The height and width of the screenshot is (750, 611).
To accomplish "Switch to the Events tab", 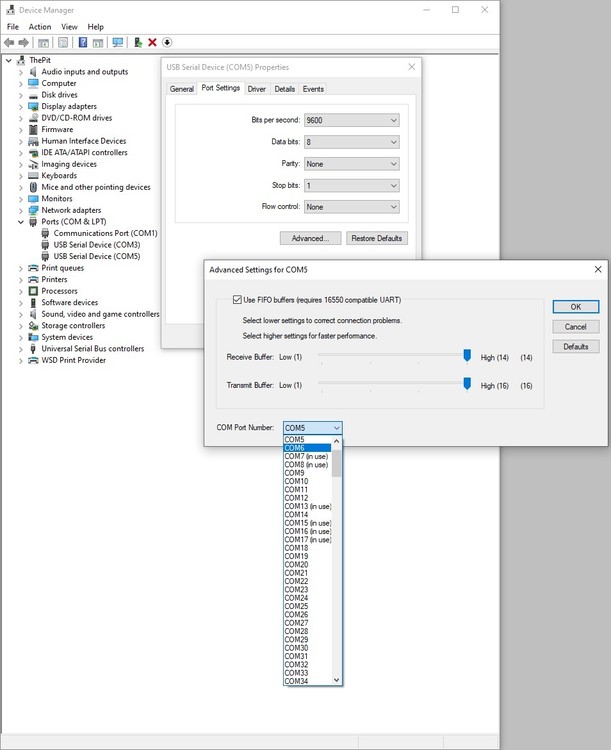I will (313, 89).
